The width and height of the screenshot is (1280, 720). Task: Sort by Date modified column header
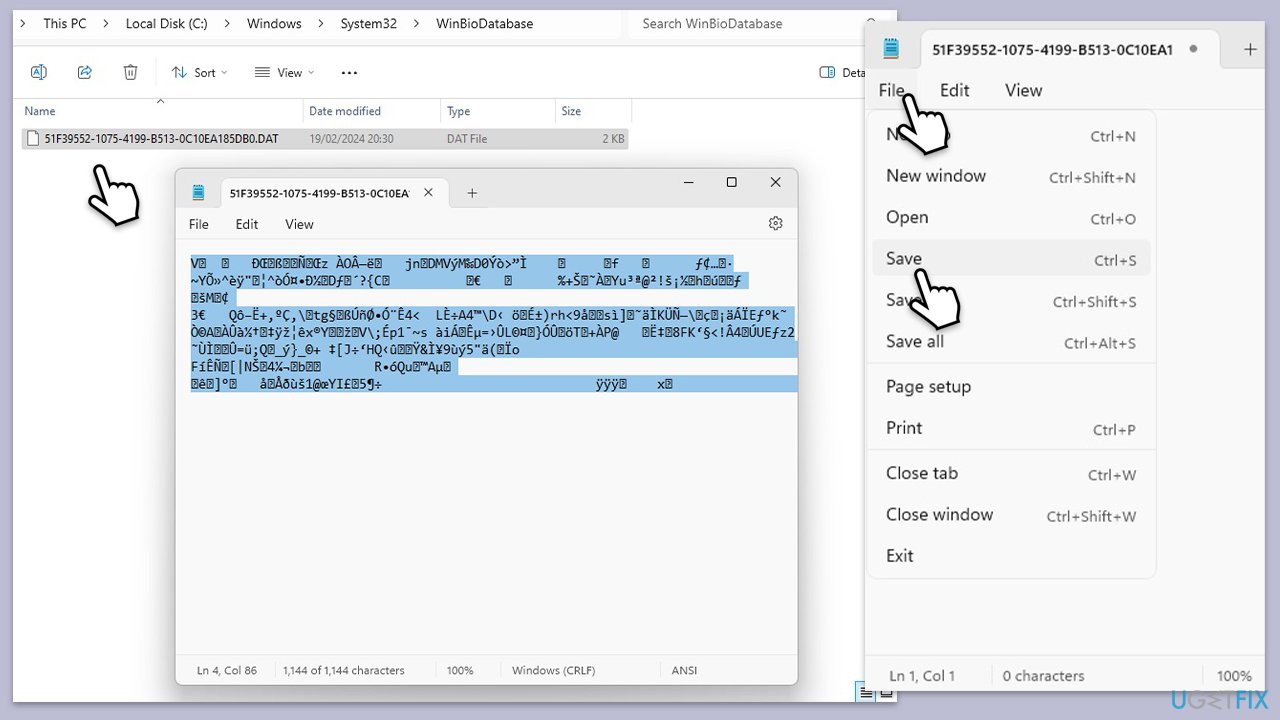tap(345, 111)
